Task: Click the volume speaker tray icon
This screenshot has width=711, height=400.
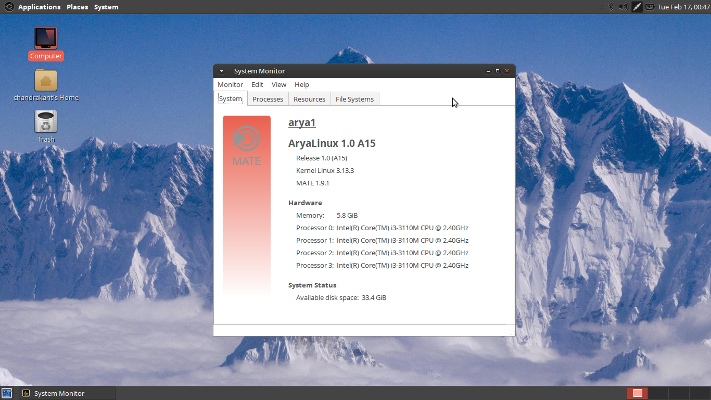Action: (623, 6)
